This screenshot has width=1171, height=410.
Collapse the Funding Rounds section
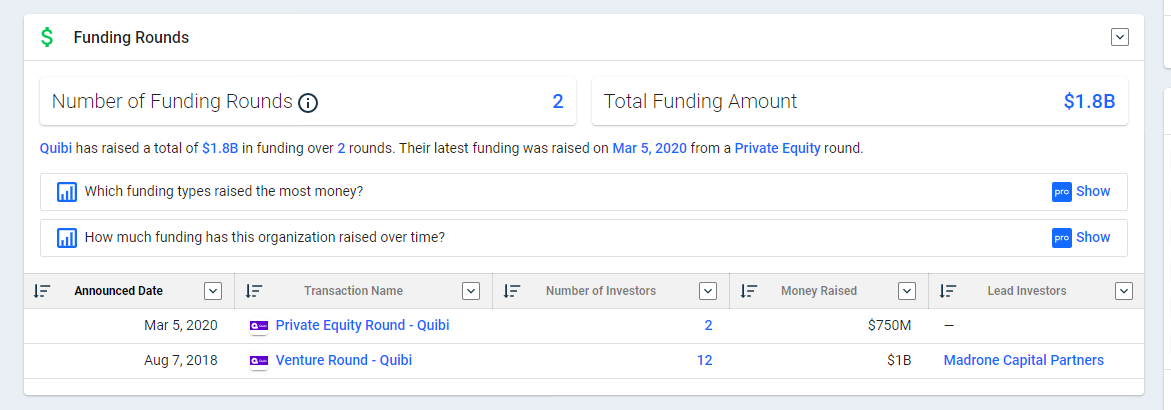tap(1120, 37)
